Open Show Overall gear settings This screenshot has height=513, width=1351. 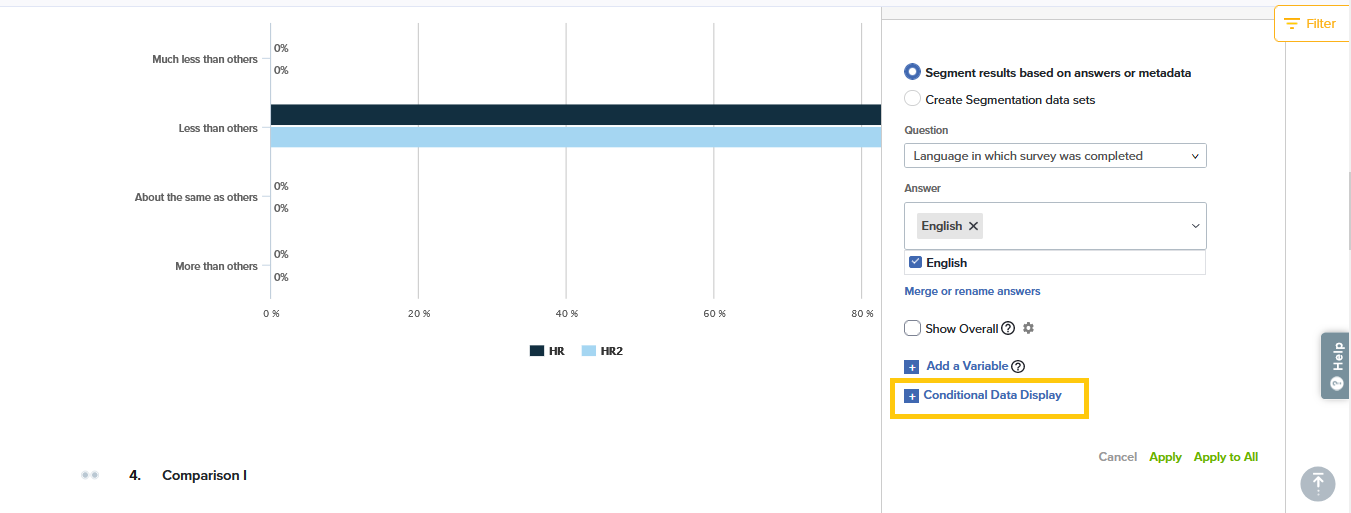pos(1028,328)
